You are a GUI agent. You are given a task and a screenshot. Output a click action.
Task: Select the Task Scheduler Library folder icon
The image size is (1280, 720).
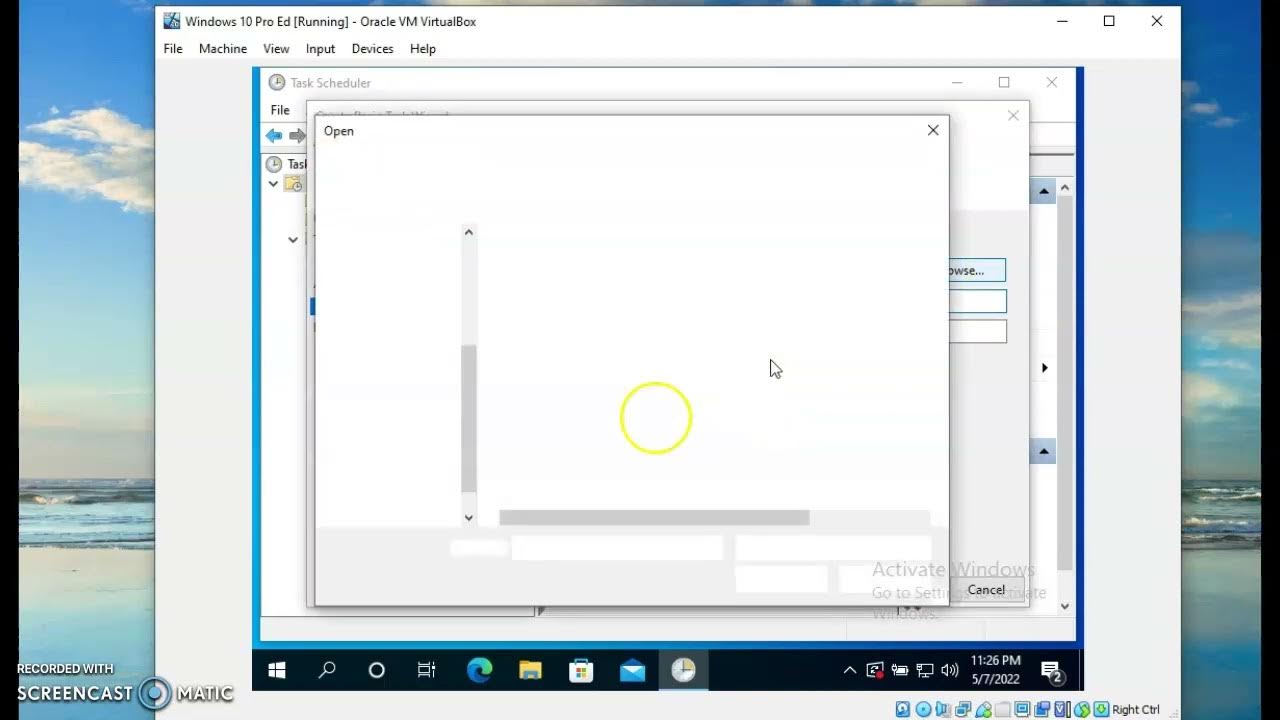click(x=293, y=184)
